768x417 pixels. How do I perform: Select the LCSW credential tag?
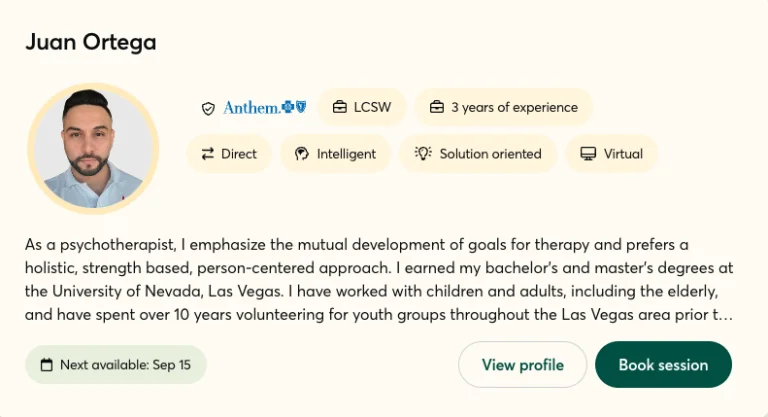[362, 107]
